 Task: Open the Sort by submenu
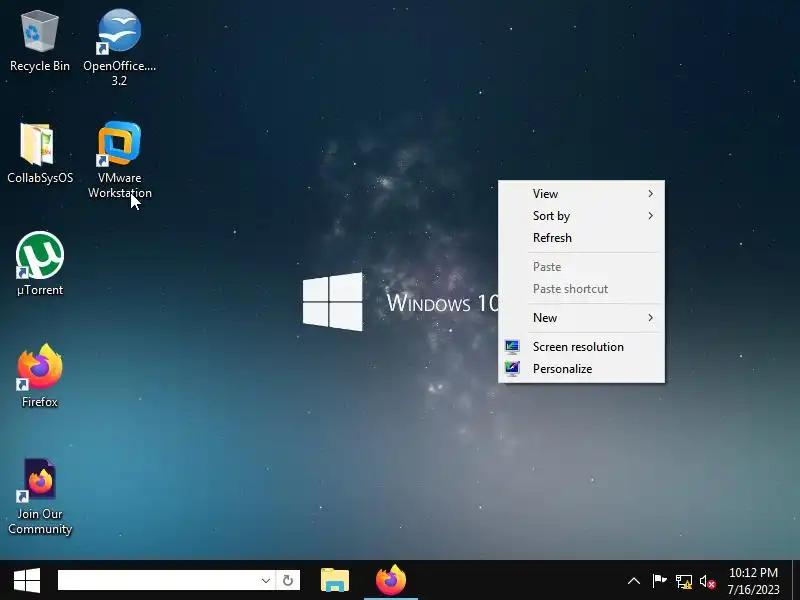point(582,216)
